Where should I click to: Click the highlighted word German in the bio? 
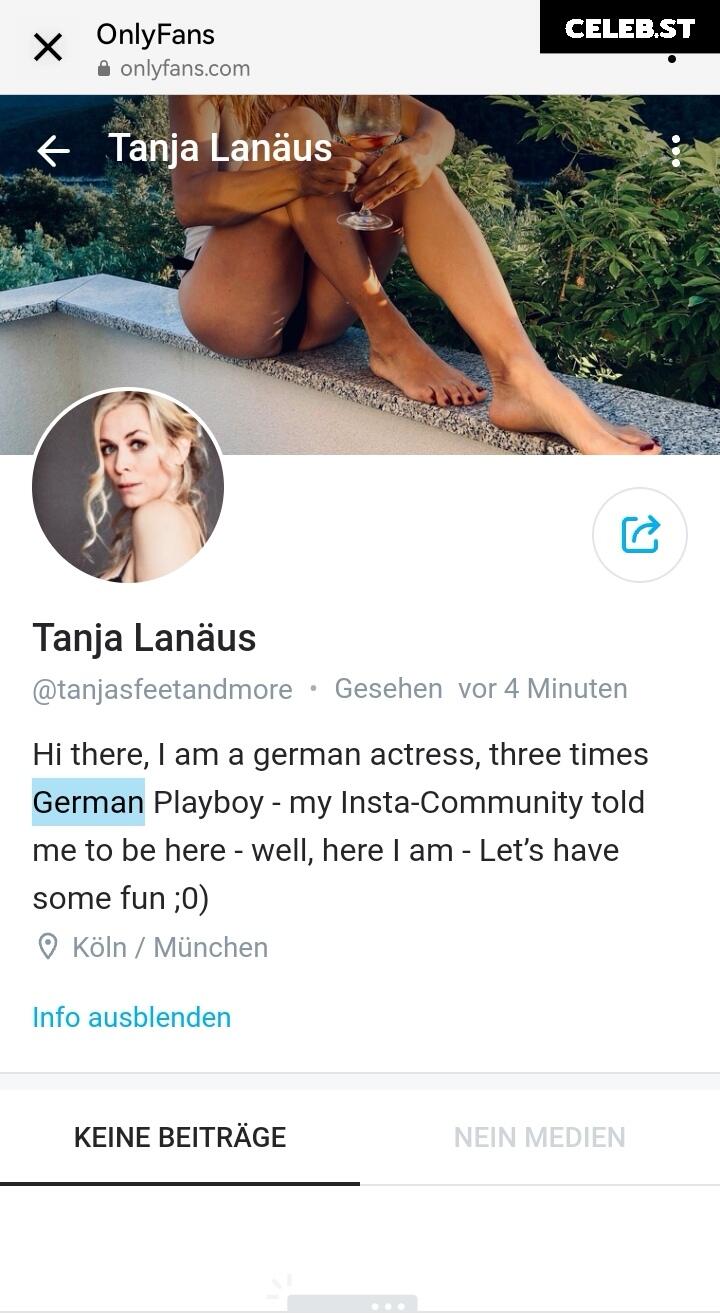(x=88, y=802)
